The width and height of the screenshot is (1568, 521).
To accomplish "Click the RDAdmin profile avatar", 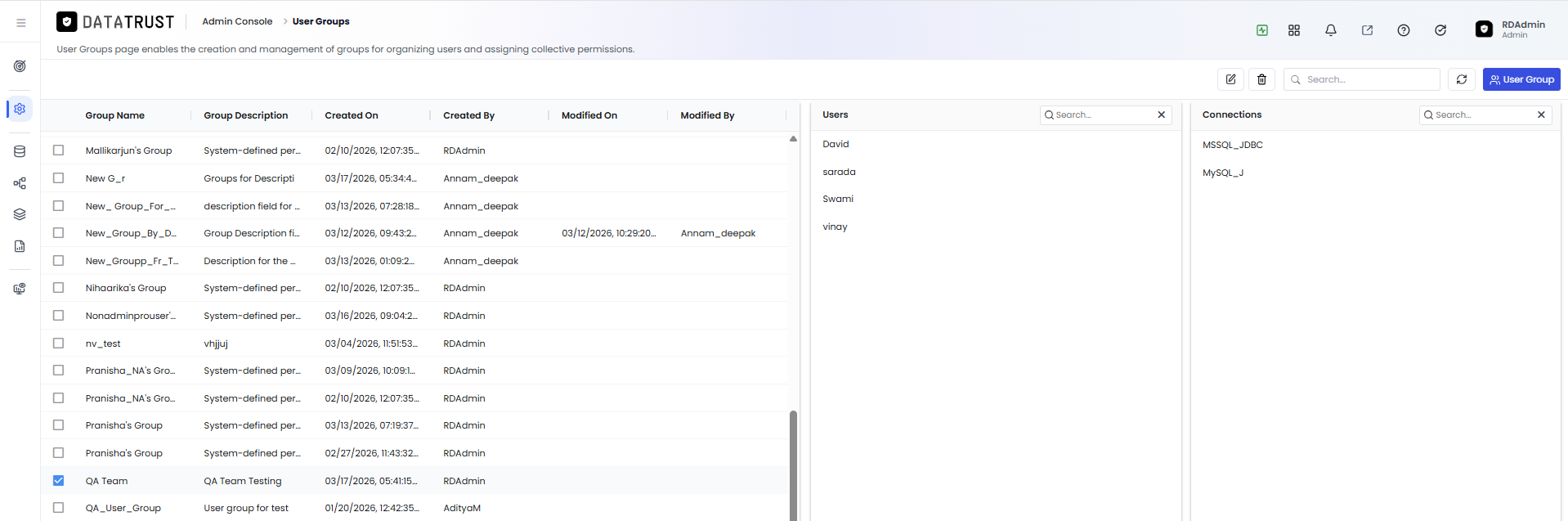I will (1484, 29).
